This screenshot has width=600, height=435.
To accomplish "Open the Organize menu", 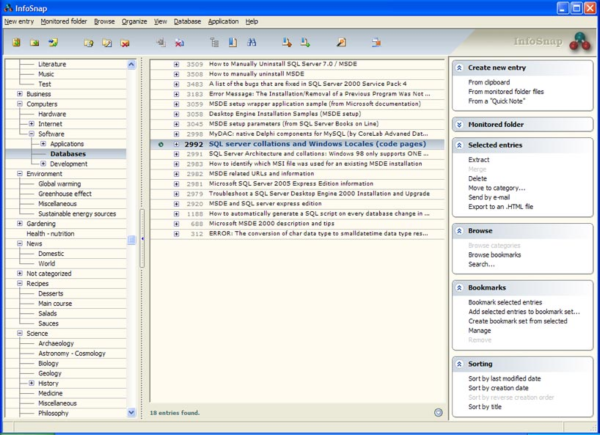I will click(x=134, y=21).
